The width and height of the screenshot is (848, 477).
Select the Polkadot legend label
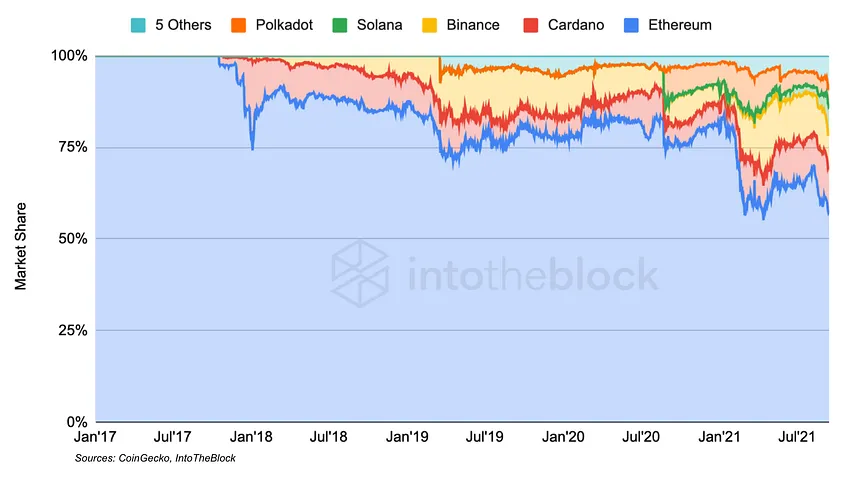(284, 25)
